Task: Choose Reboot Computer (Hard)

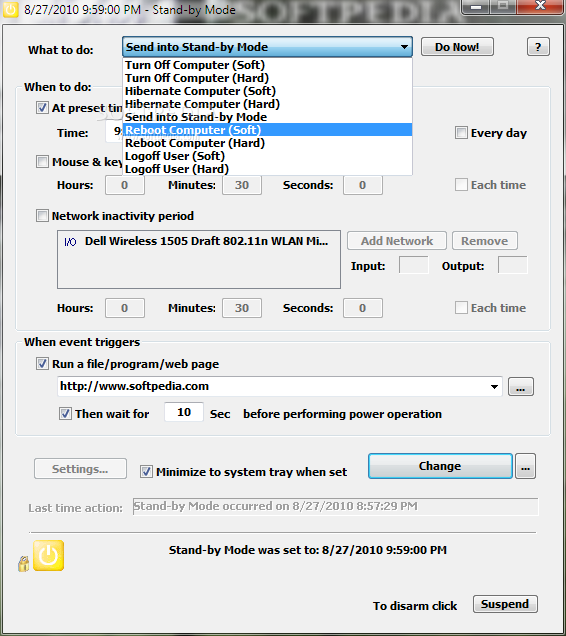Action: click(x=267, y=143)
